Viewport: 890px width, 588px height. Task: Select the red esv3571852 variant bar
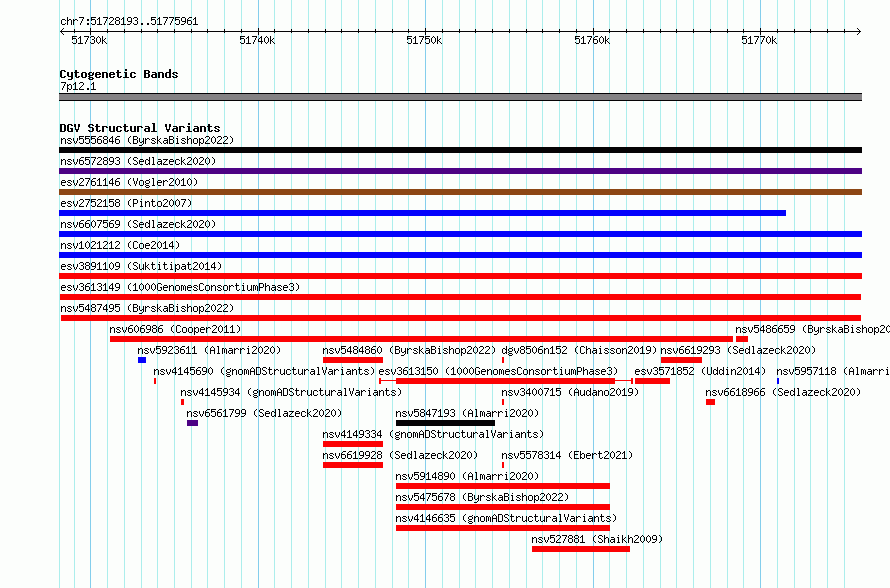coord(652,381)
